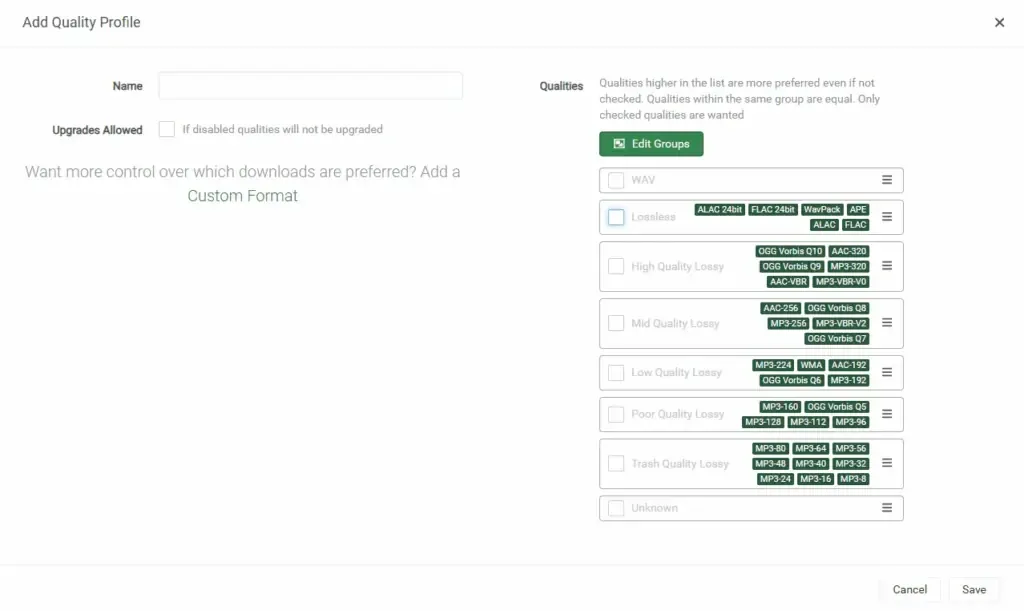The image size is (1024, 611).
Task: Toggle the Unknown quality checkbox
Action: (616, 508)
